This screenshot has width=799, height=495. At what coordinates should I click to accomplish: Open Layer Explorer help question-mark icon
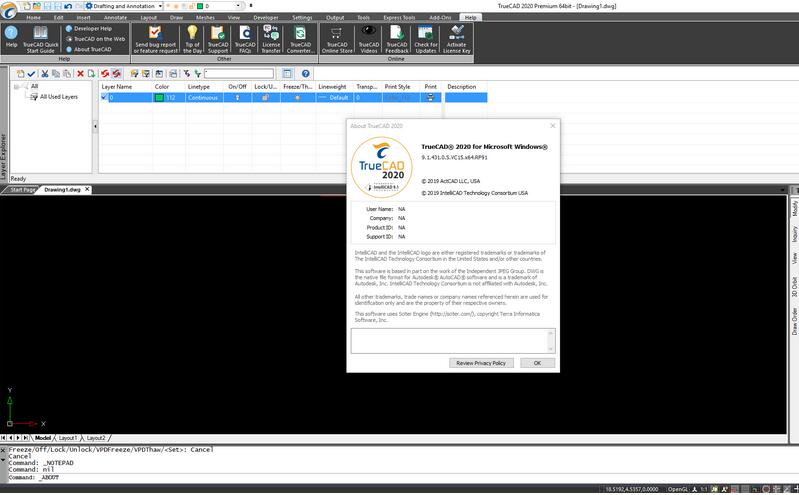click(x=305, y=74)
